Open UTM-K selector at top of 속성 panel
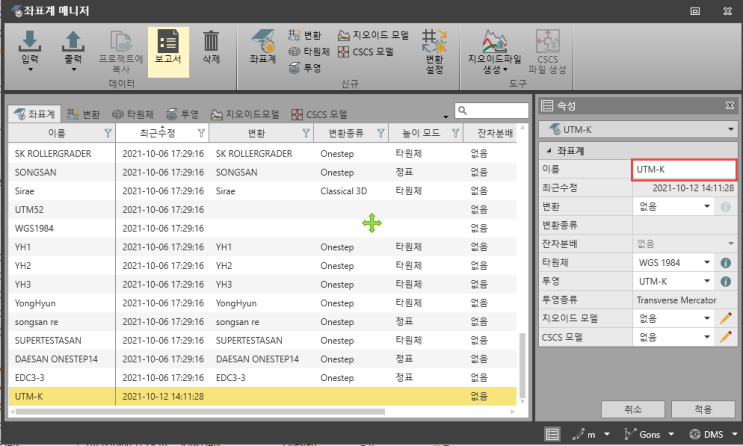Image resolution: width=743 pixels, height=446 pixels. pyautogui.click(x=637, y=129)
